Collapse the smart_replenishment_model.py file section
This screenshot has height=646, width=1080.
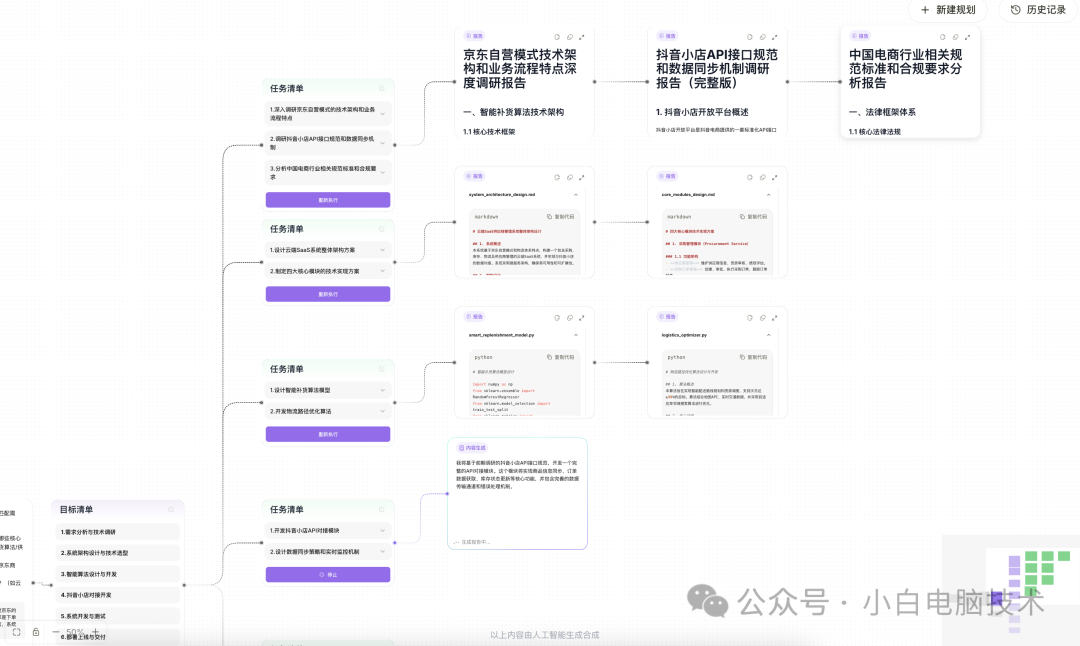pos(576,335)
